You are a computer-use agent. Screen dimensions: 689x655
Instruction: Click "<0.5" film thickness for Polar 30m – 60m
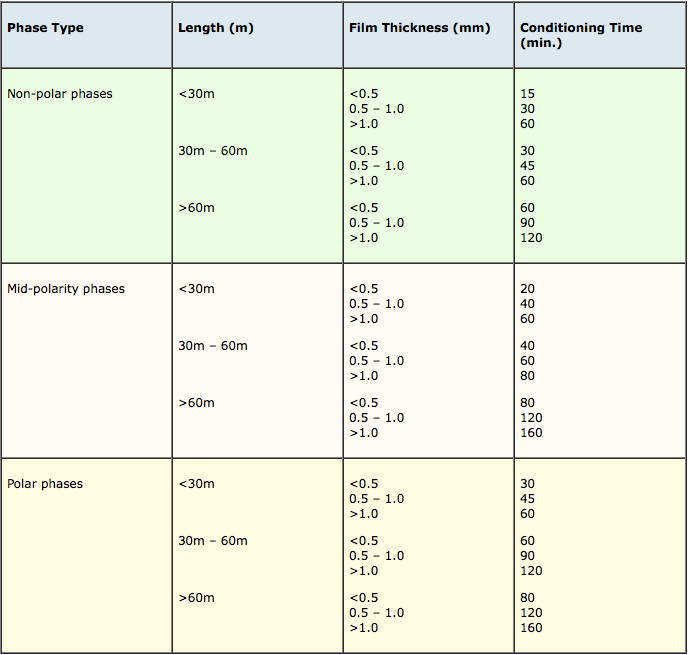[x=364, y=541]
